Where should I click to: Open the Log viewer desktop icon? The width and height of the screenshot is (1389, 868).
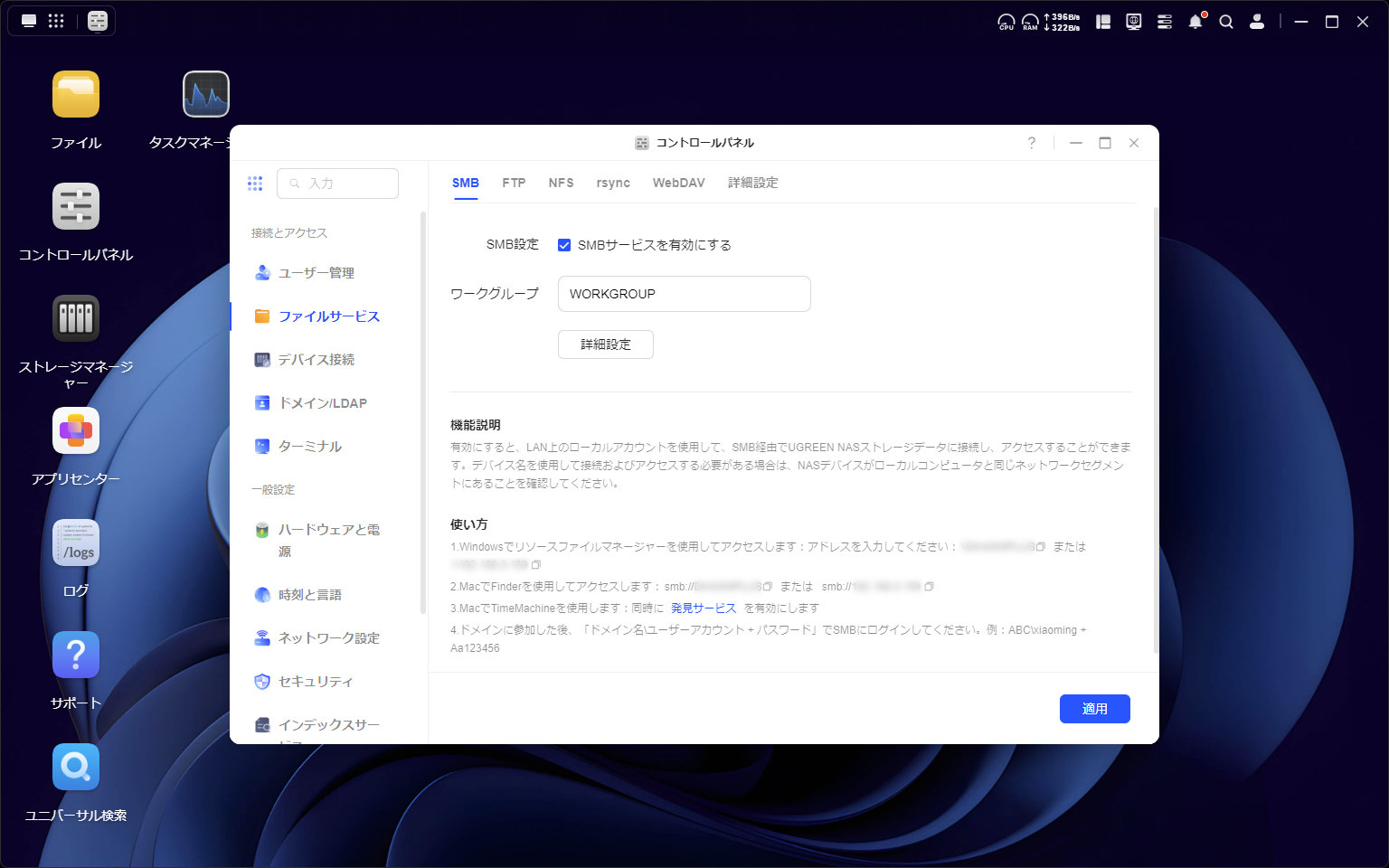76,543
